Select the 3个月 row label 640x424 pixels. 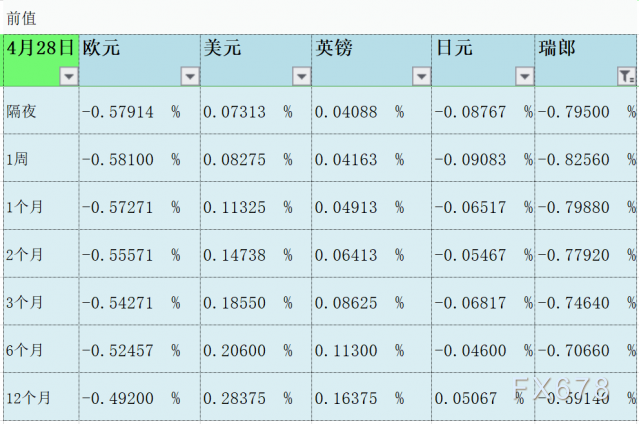tap(41, 301)
